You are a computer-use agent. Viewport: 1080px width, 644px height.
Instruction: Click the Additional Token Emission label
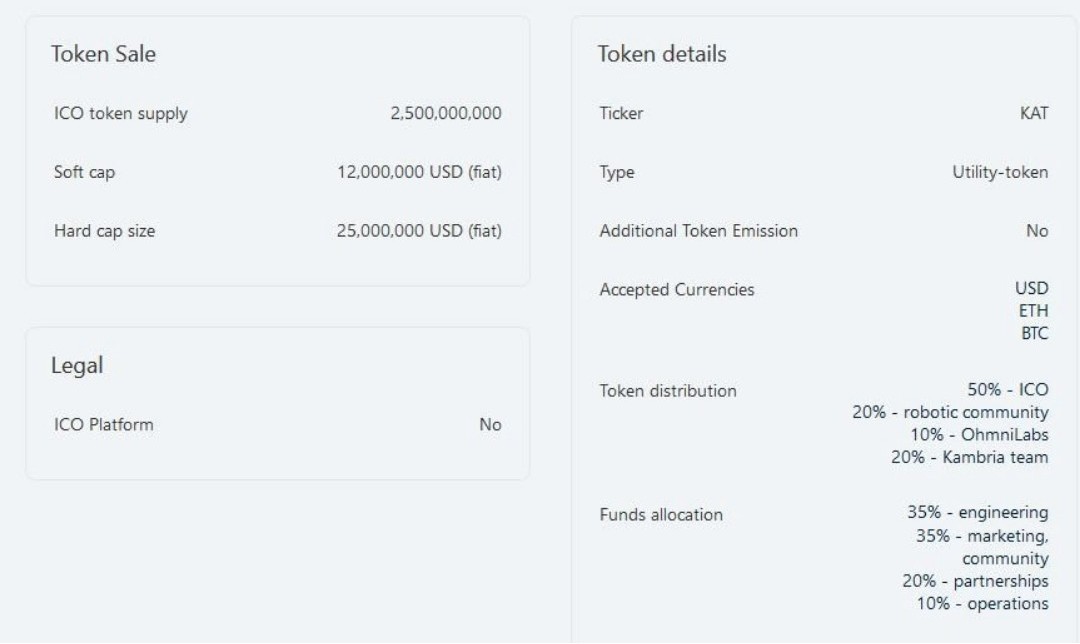click(x=698, y=231)
